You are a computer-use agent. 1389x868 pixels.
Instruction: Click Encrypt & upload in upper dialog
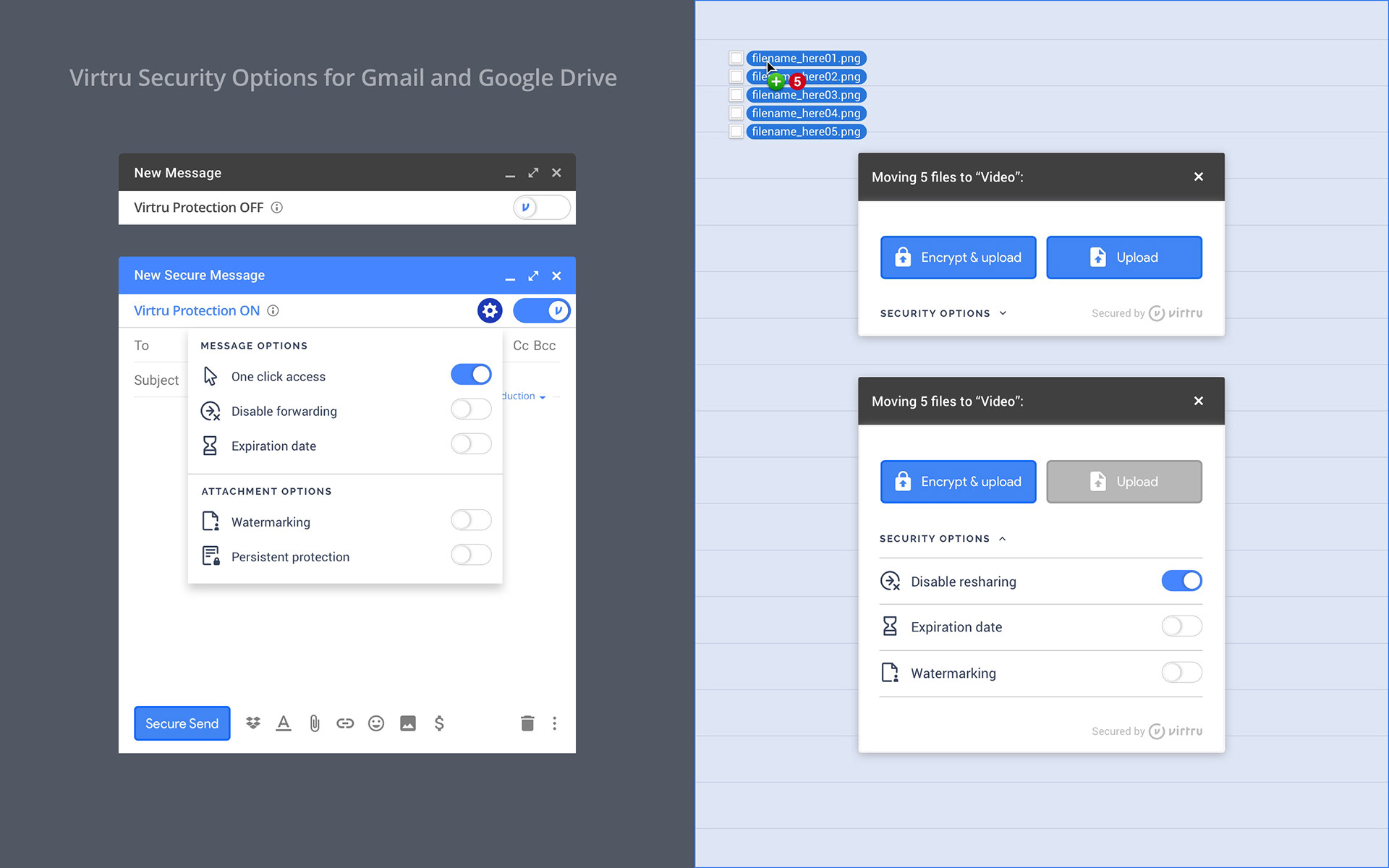point(958,258)
